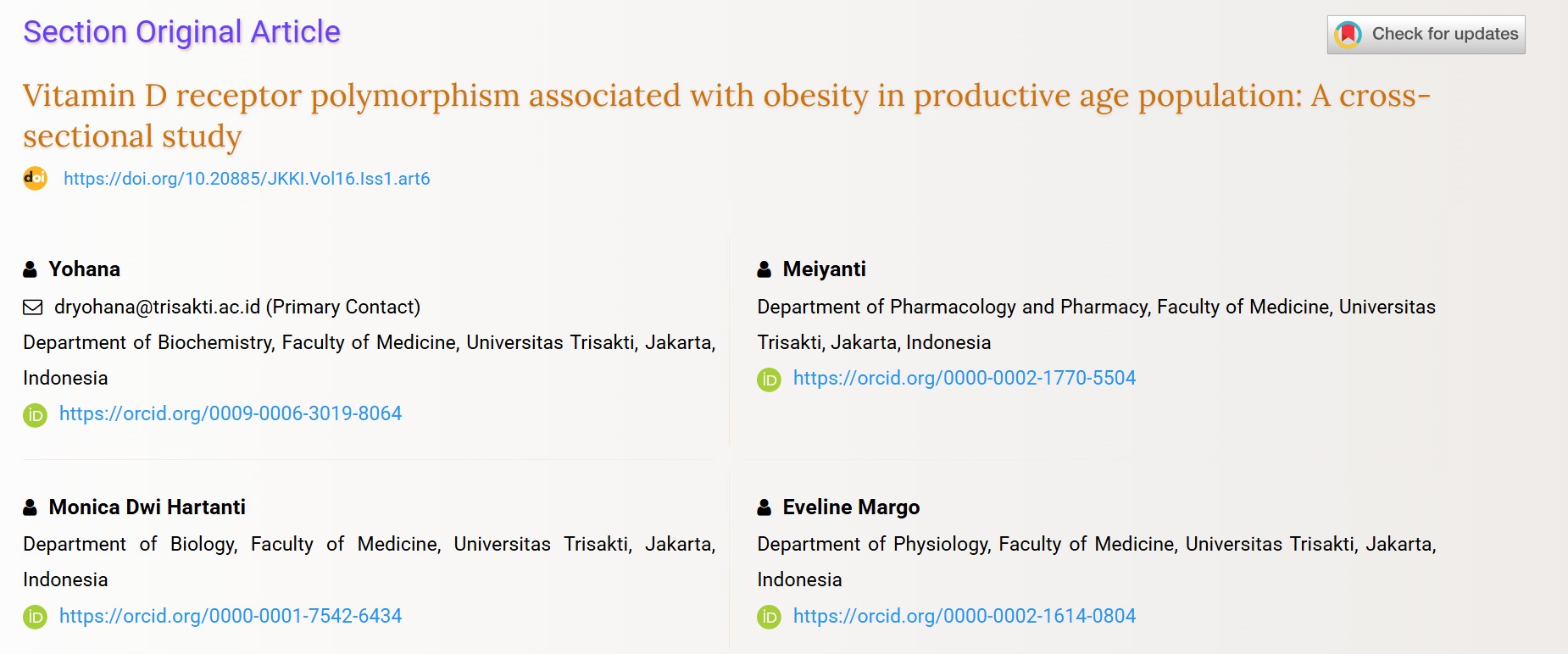Click the DOI logo icon
The height and width of the screenshot is (654, 1568).
tap(35, 178)
